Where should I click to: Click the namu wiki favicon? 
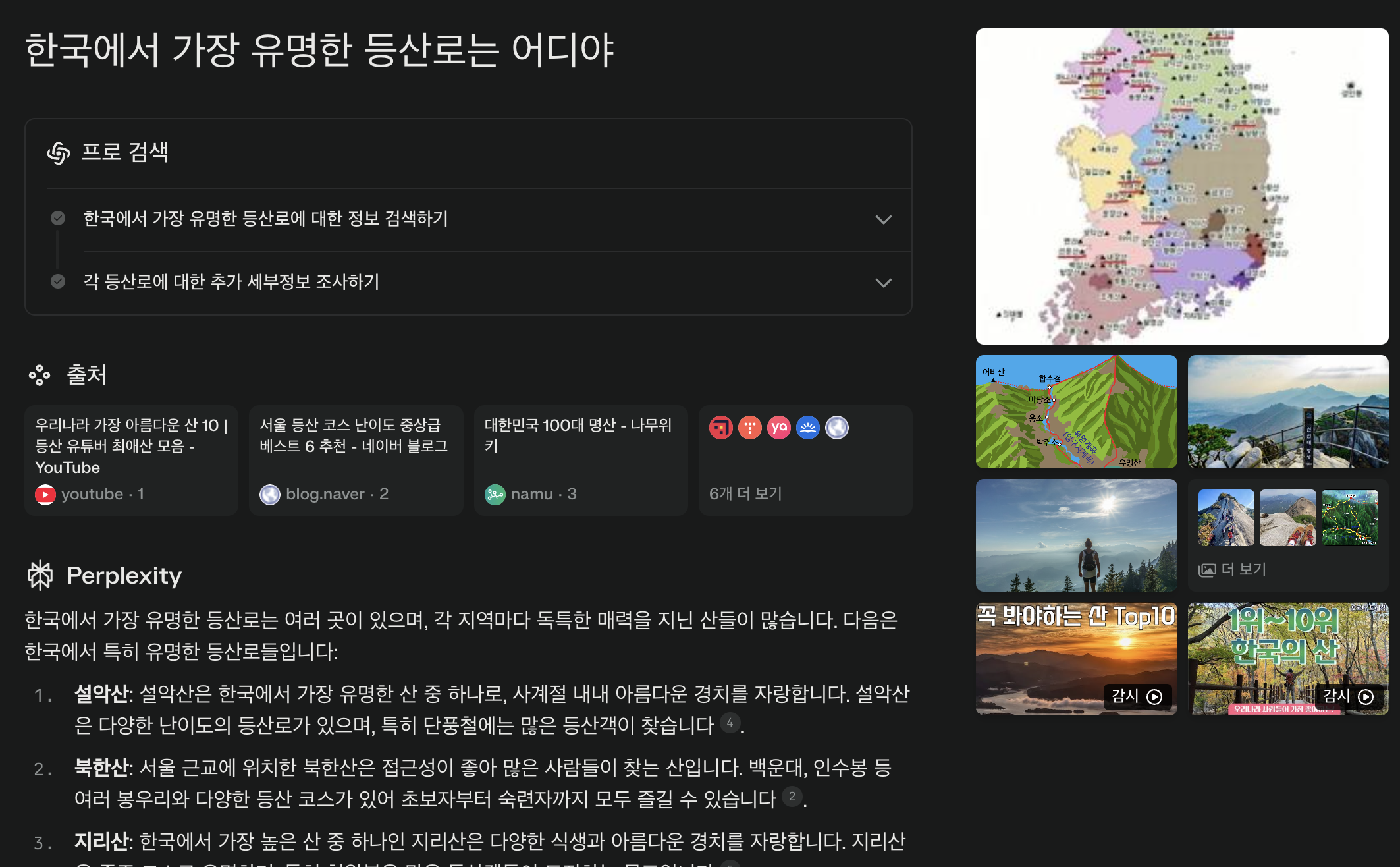pyautogui.click(x=495, y=494)
